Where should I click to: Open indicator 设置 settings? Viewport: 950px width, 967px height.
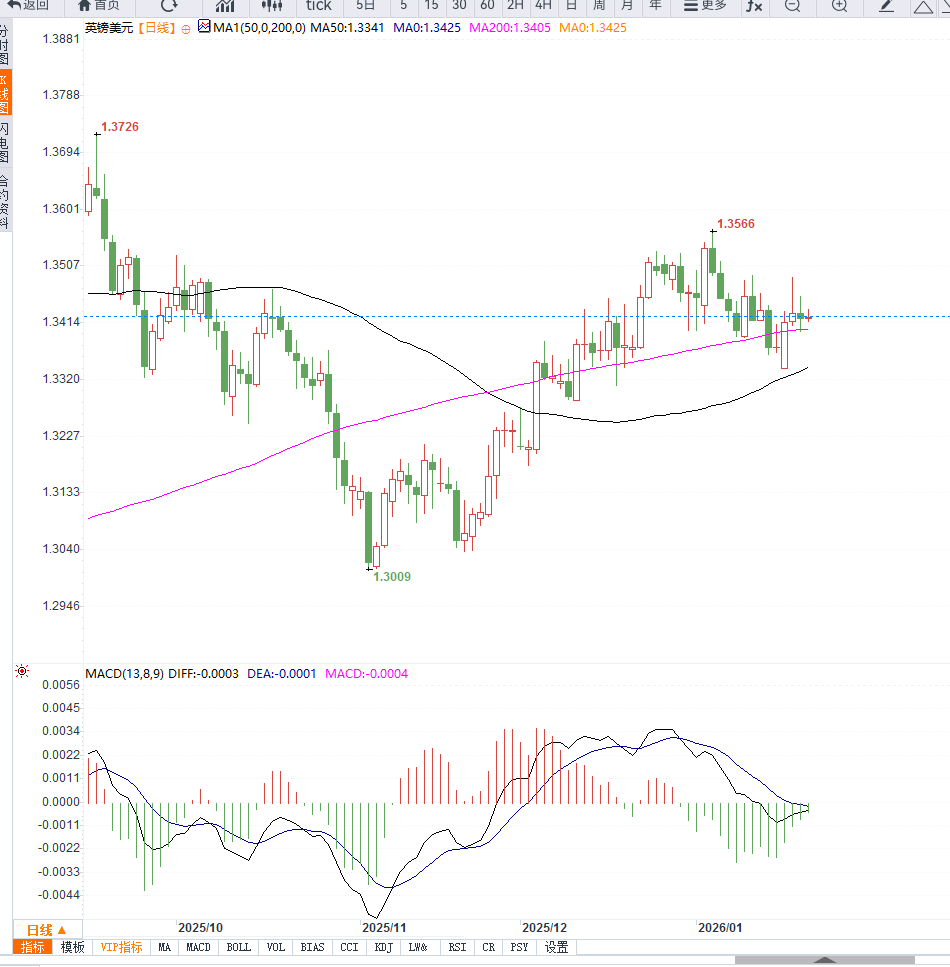[556, 947]
